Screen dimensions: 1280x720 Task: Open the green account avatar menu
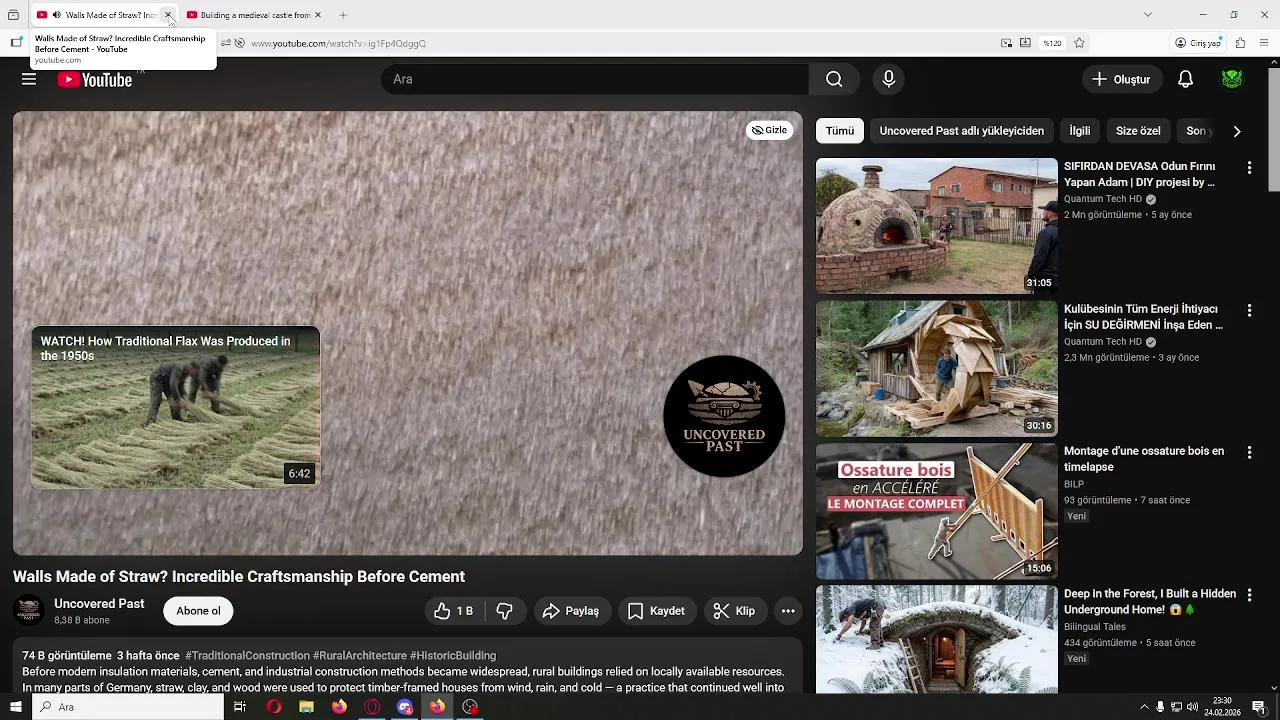pyautogui.click(x=1232, y=79)
